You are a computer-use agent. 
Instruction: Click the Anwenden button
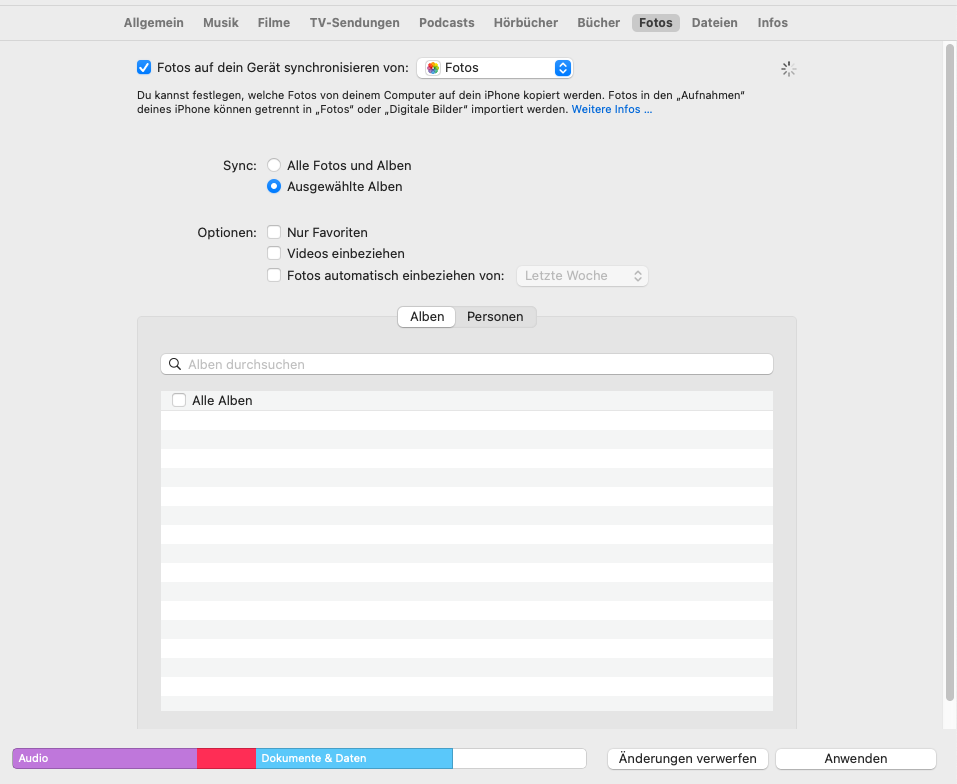pyautogui.click(x=856, y=758)
